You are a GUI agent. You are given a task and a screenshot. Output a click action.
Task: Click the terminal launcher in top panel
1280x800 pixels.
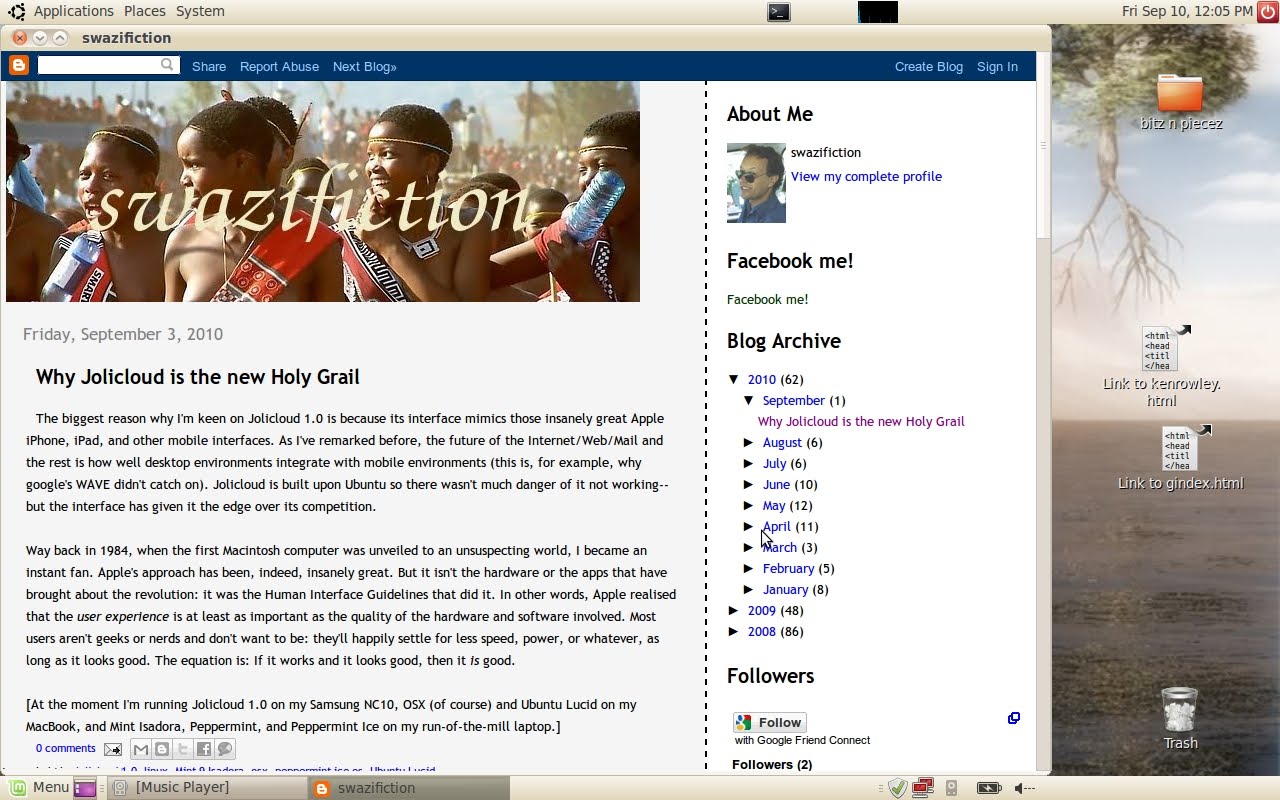(x=779, y=12)
